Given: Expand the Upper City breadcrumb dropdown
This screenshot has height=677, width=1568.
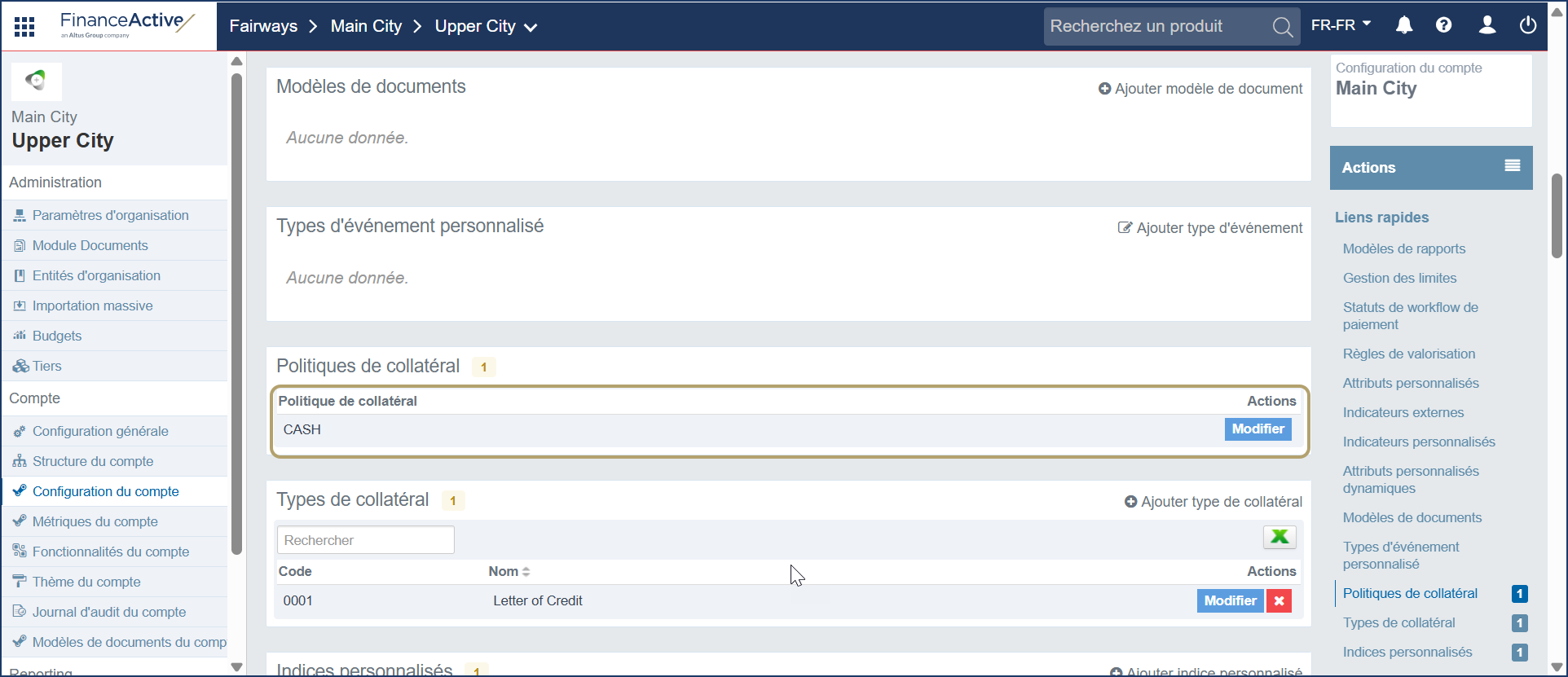Looking at the screenshot, I should pyautogui.click(x=531, y=28).
